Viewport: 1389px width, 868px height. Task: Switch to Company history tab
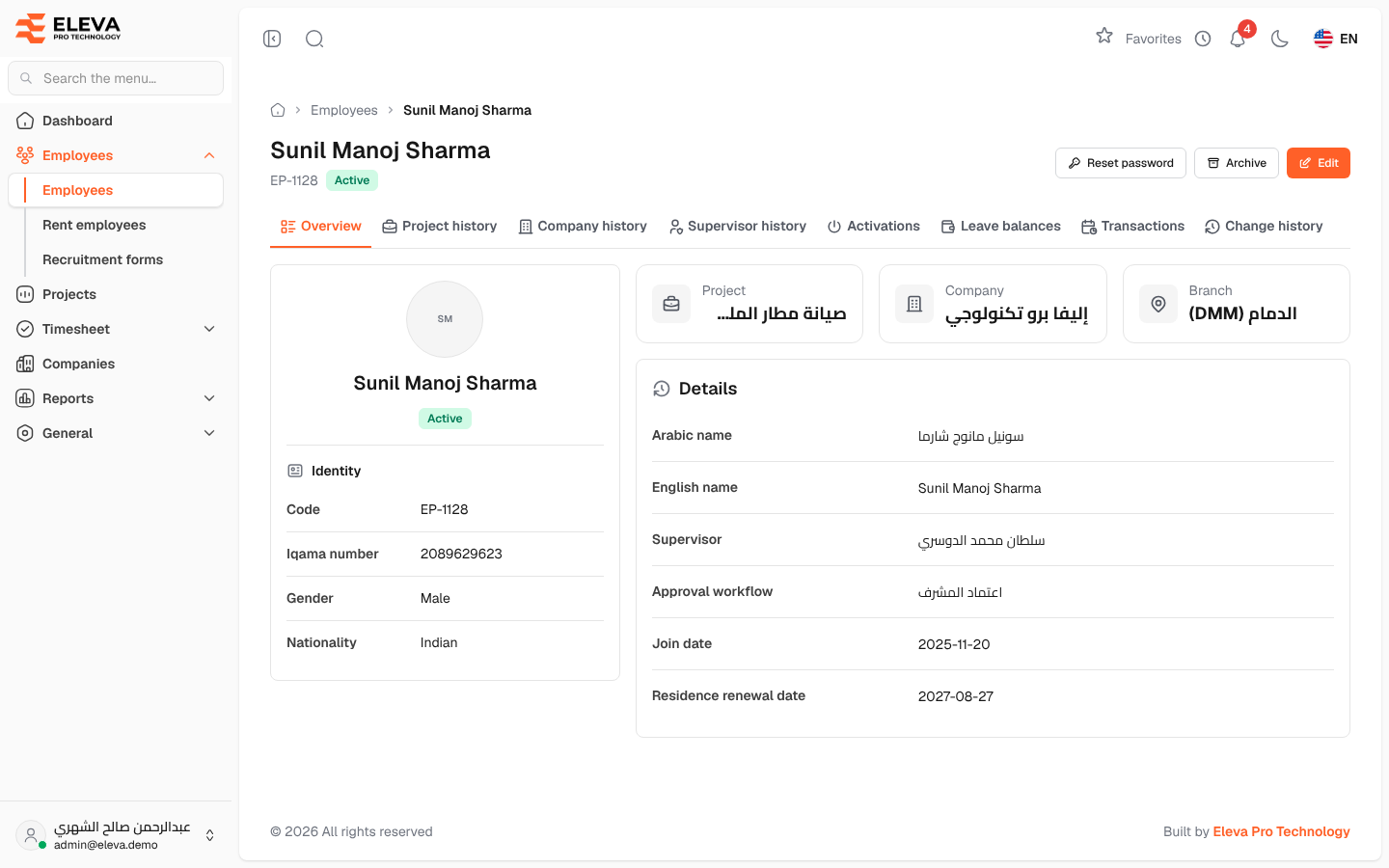pos(583,227)
